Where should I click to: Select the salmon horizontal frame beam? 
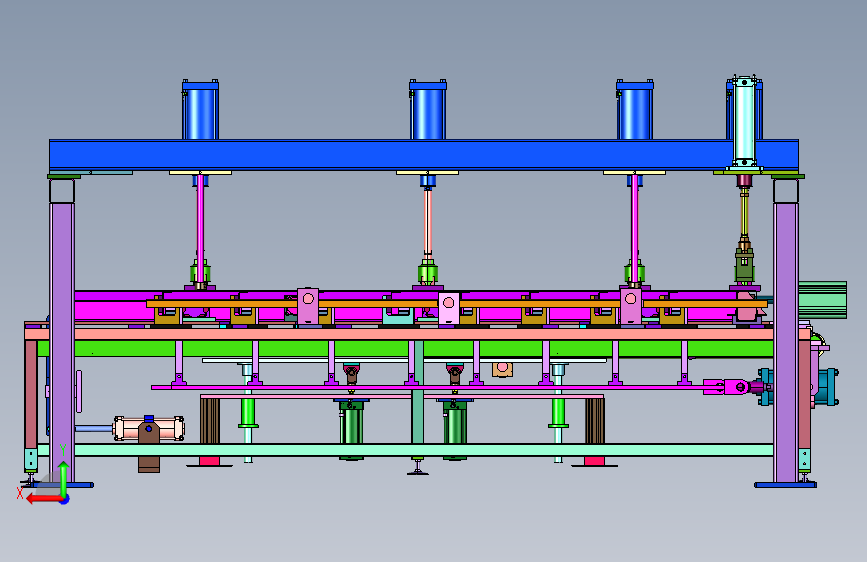pos(404,334)
